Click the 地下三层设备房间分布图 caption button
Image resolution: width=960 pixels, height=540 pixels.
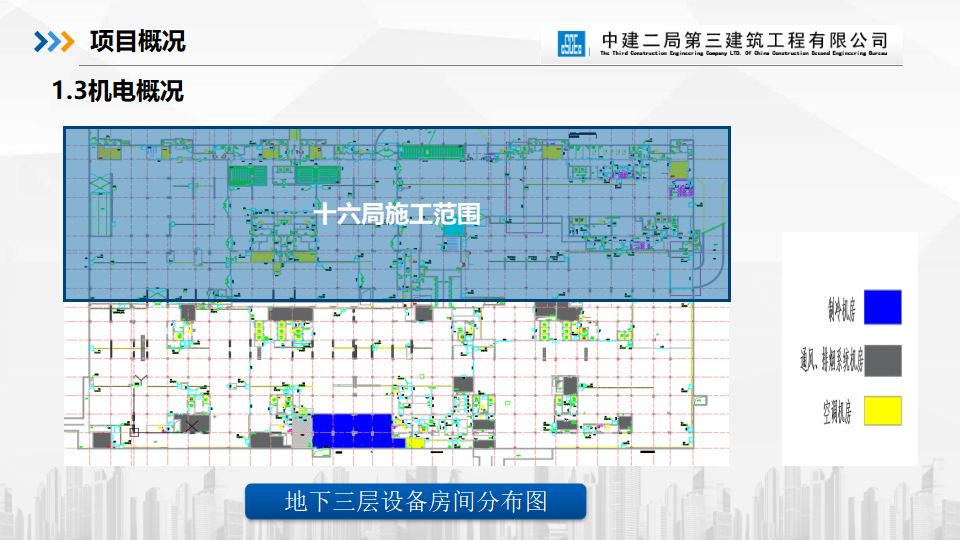coord(415,500)
